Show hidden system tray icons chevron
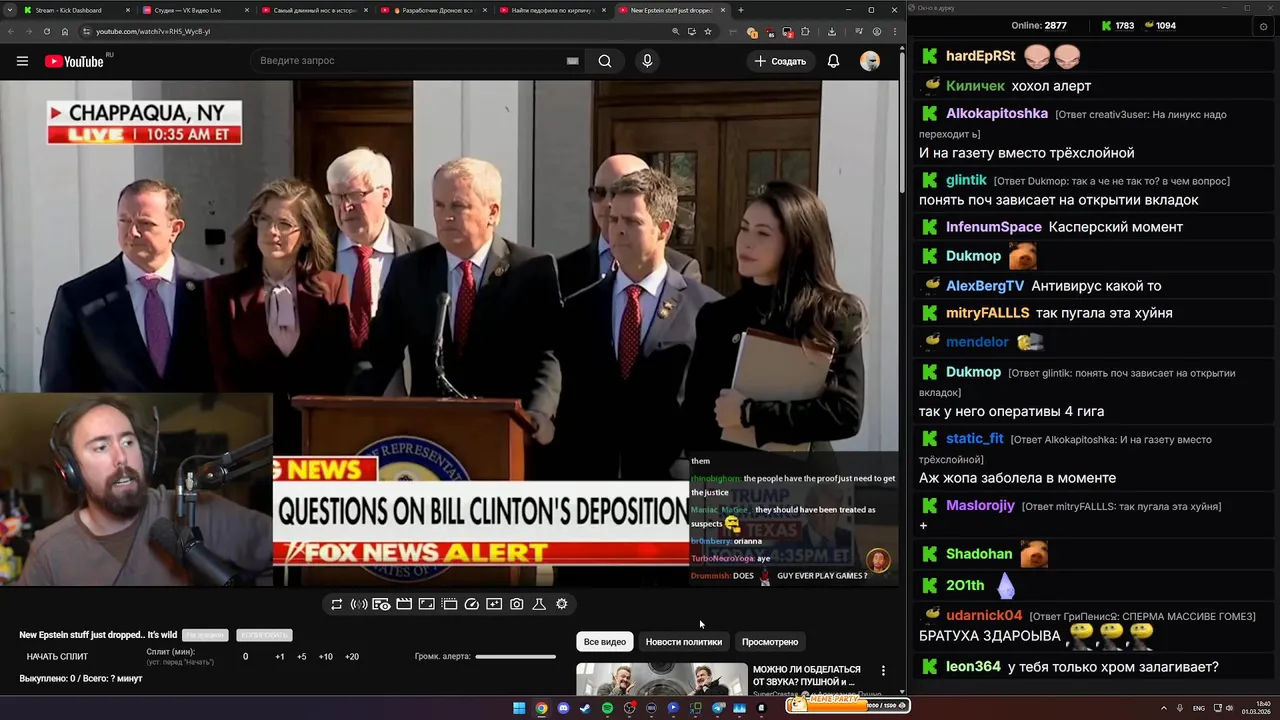 1164,708
